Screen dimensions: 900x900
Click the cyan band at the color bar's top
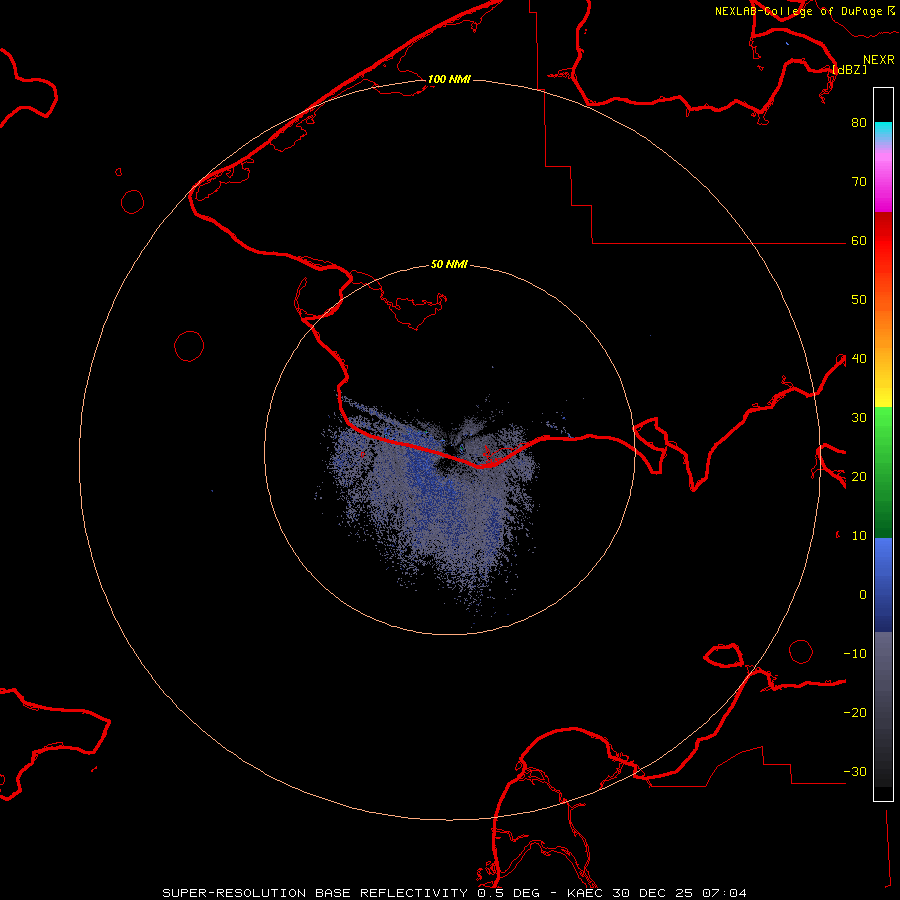click(883, 130)
